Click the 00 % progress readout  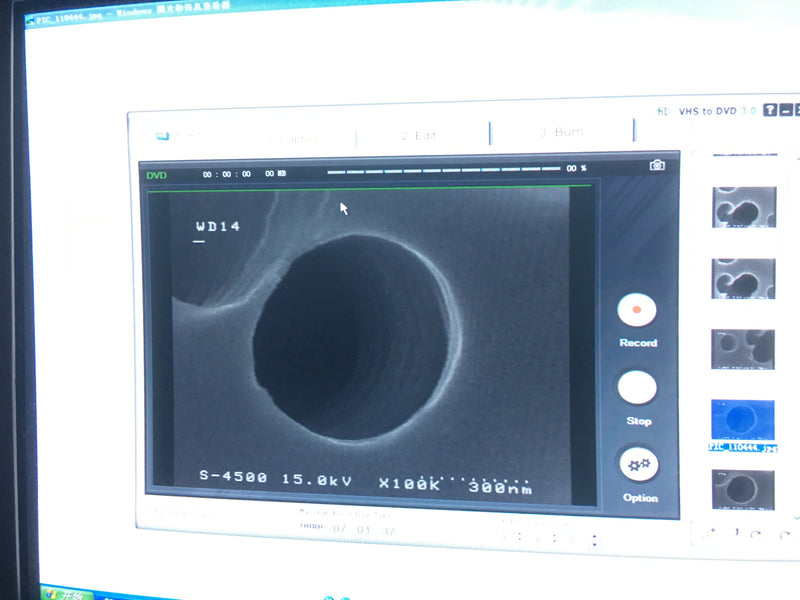pos(577,168)
